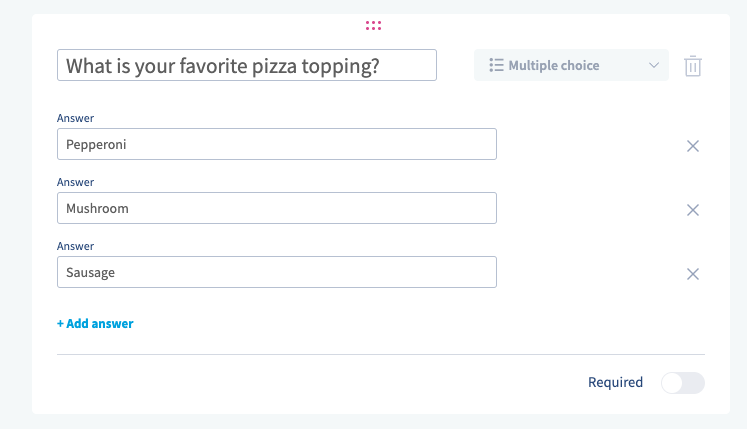Image resolution: width=747 pixels, height=429 pixels.
Task: Click the question type dropdown chevron arrow
Action: 654,66
